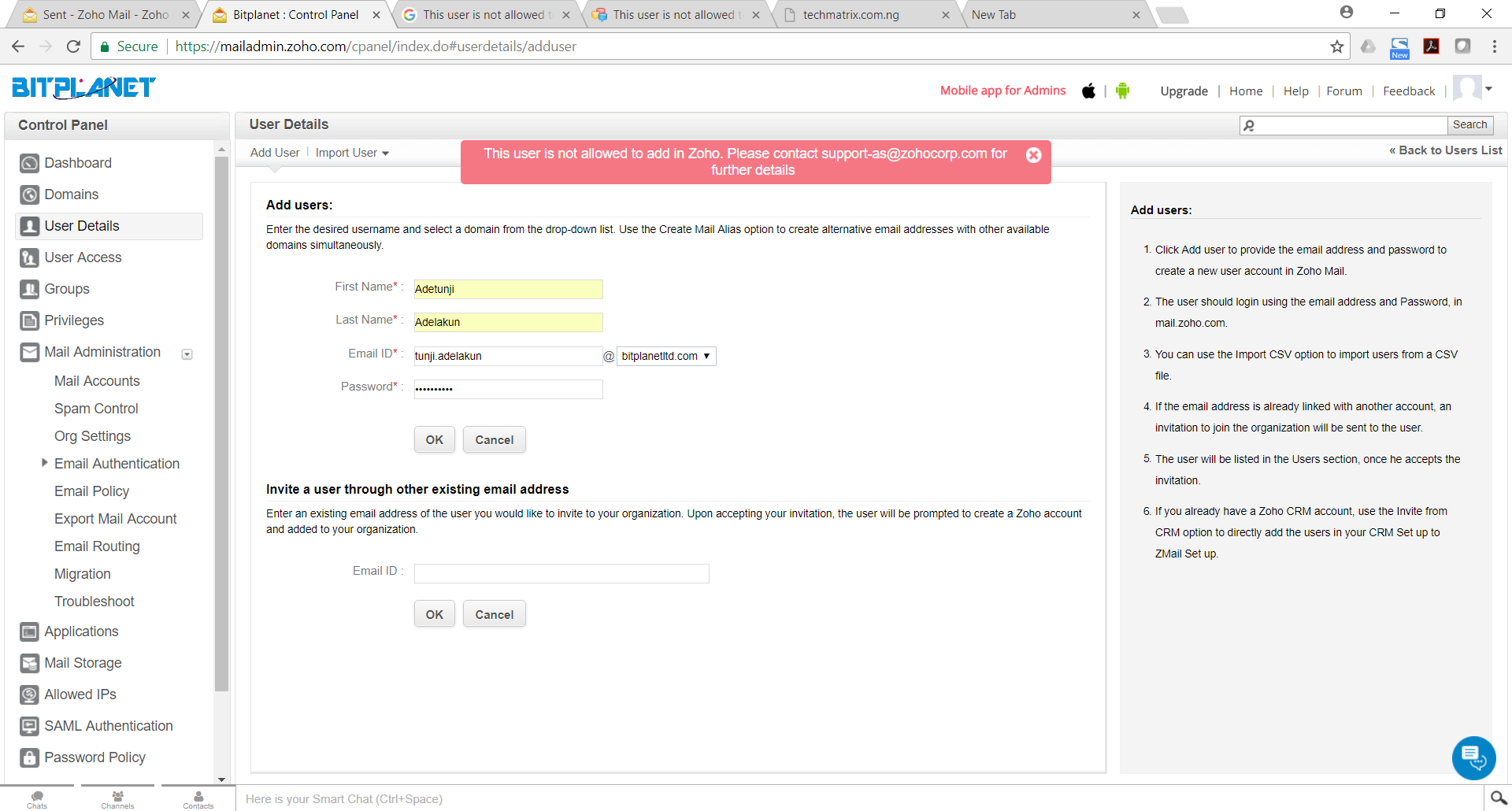Click the Privileges document icon

29,320
